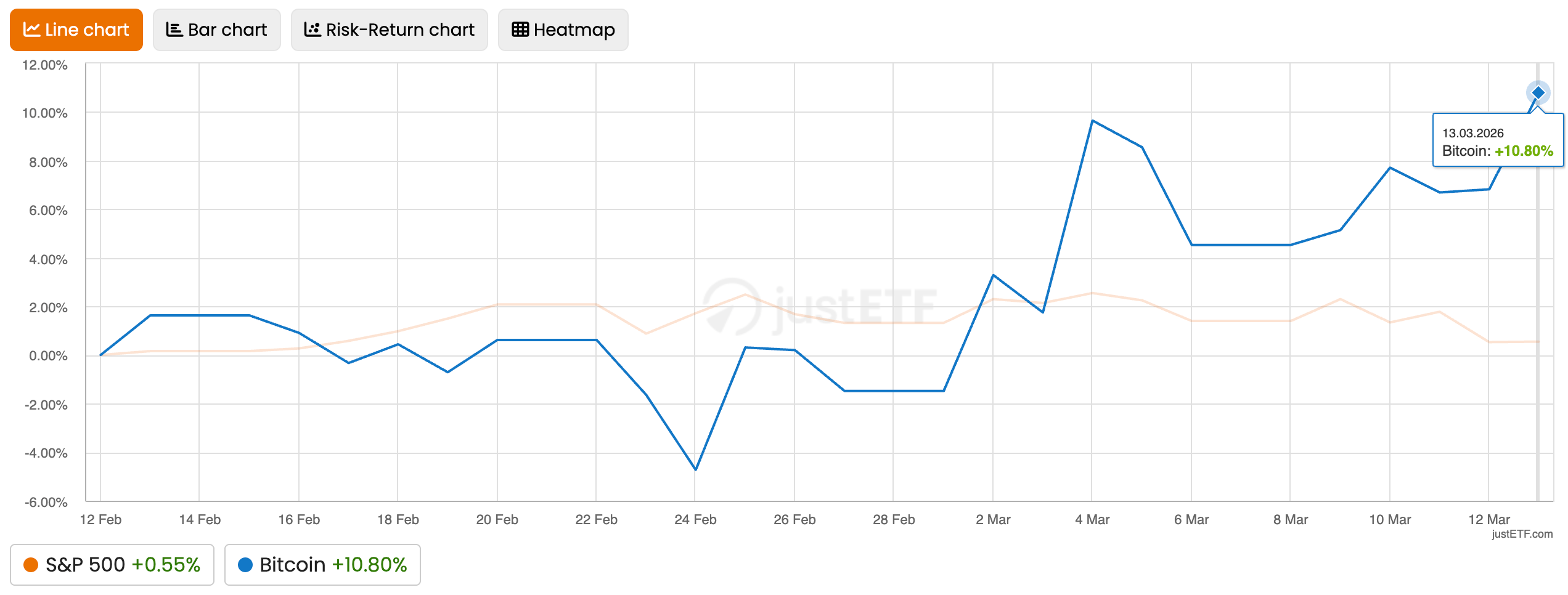This screenshot has height=595, width=1568.
Task: Click the 4 Mar x-axis label
Action: pos(1092,519)
